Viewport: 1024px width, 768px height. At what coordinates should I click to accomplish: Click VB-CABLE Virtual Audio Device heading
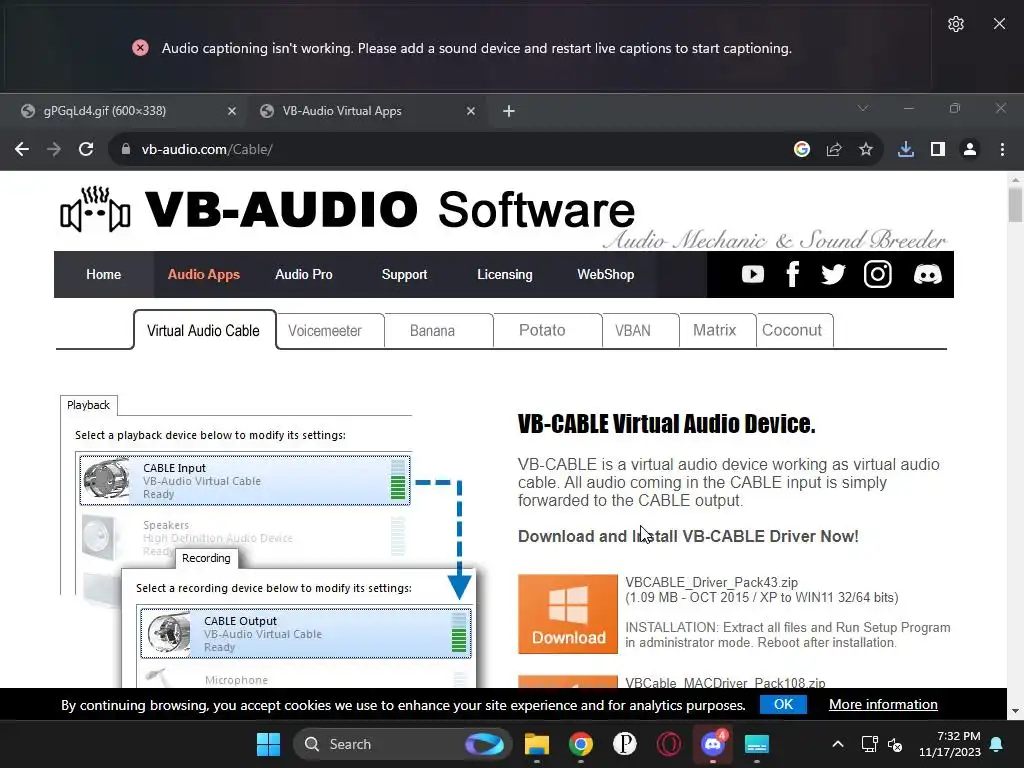[x=666, y=424]
